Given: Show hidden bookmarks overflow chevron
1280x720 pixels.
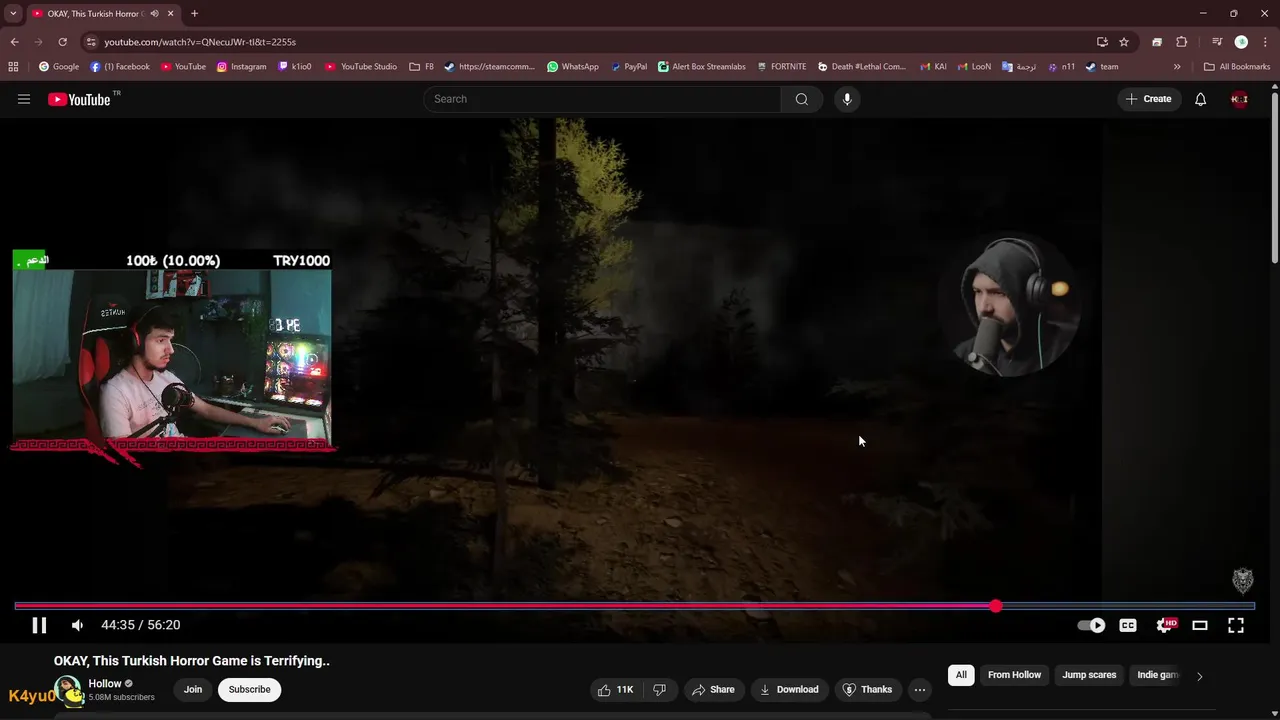Looking at the screenshot, I should (1177, 67).
